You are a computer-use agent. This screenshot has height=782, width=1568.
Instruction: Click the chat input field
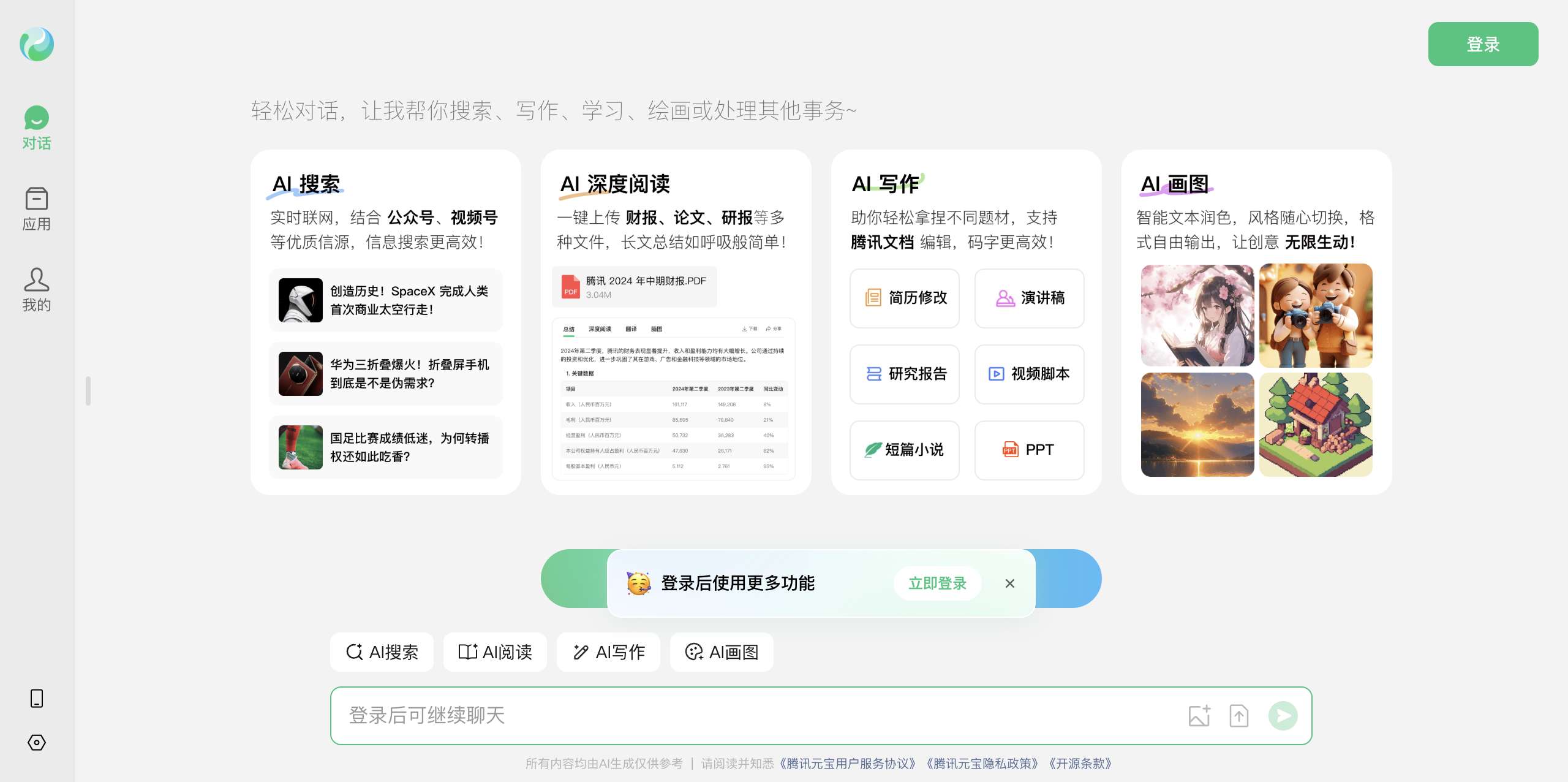click(x=735, y=715)
